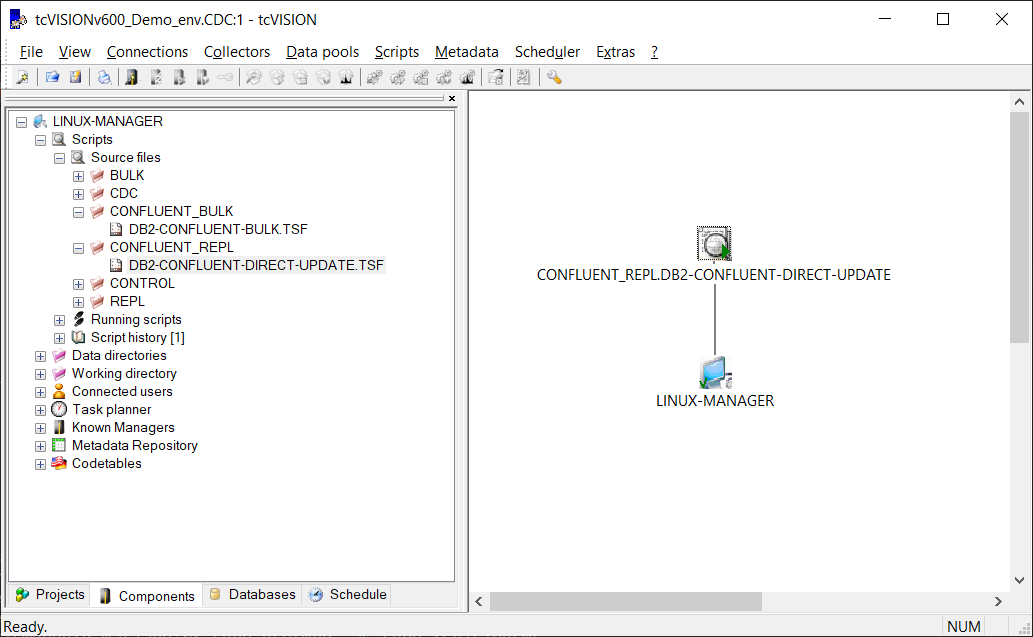This screenshot has width=1033, height=637.
Task: Select the script node icon in the diagram
Action: (714, 244)
